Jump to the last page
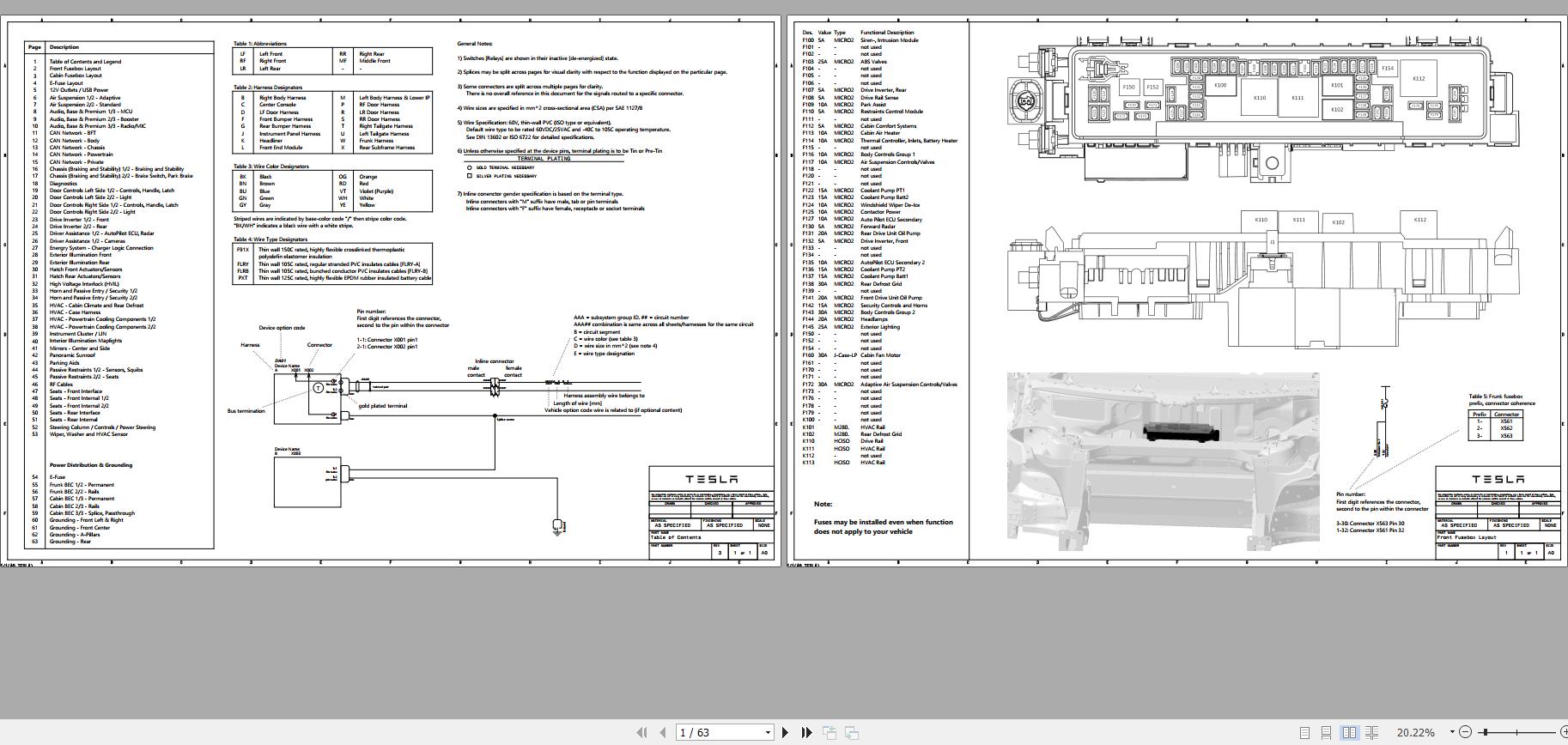The height and width of the screenshot is (745, 1568). tap(806, 732)
